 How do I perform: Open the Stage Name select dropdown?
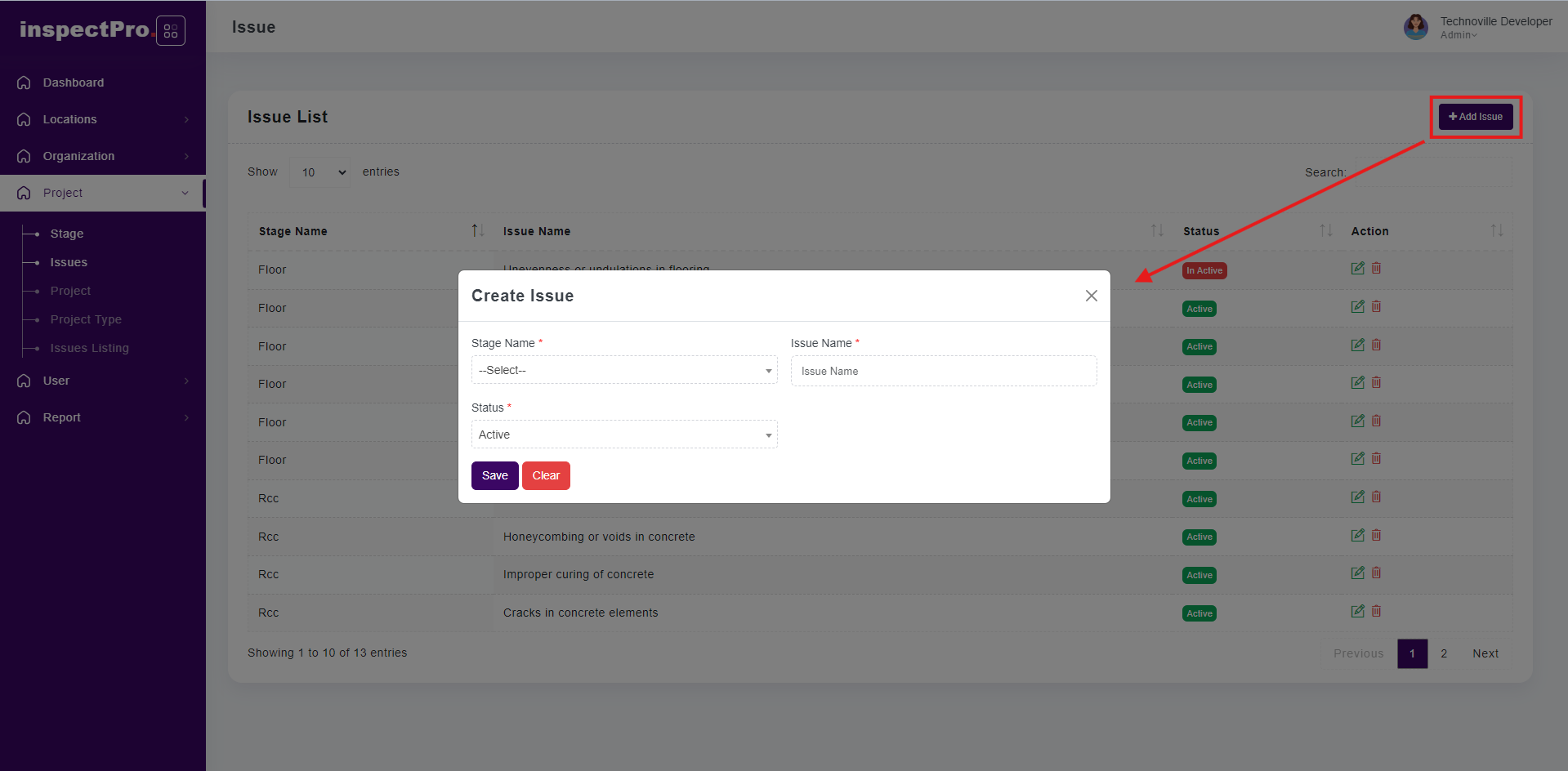pos(623,371)
